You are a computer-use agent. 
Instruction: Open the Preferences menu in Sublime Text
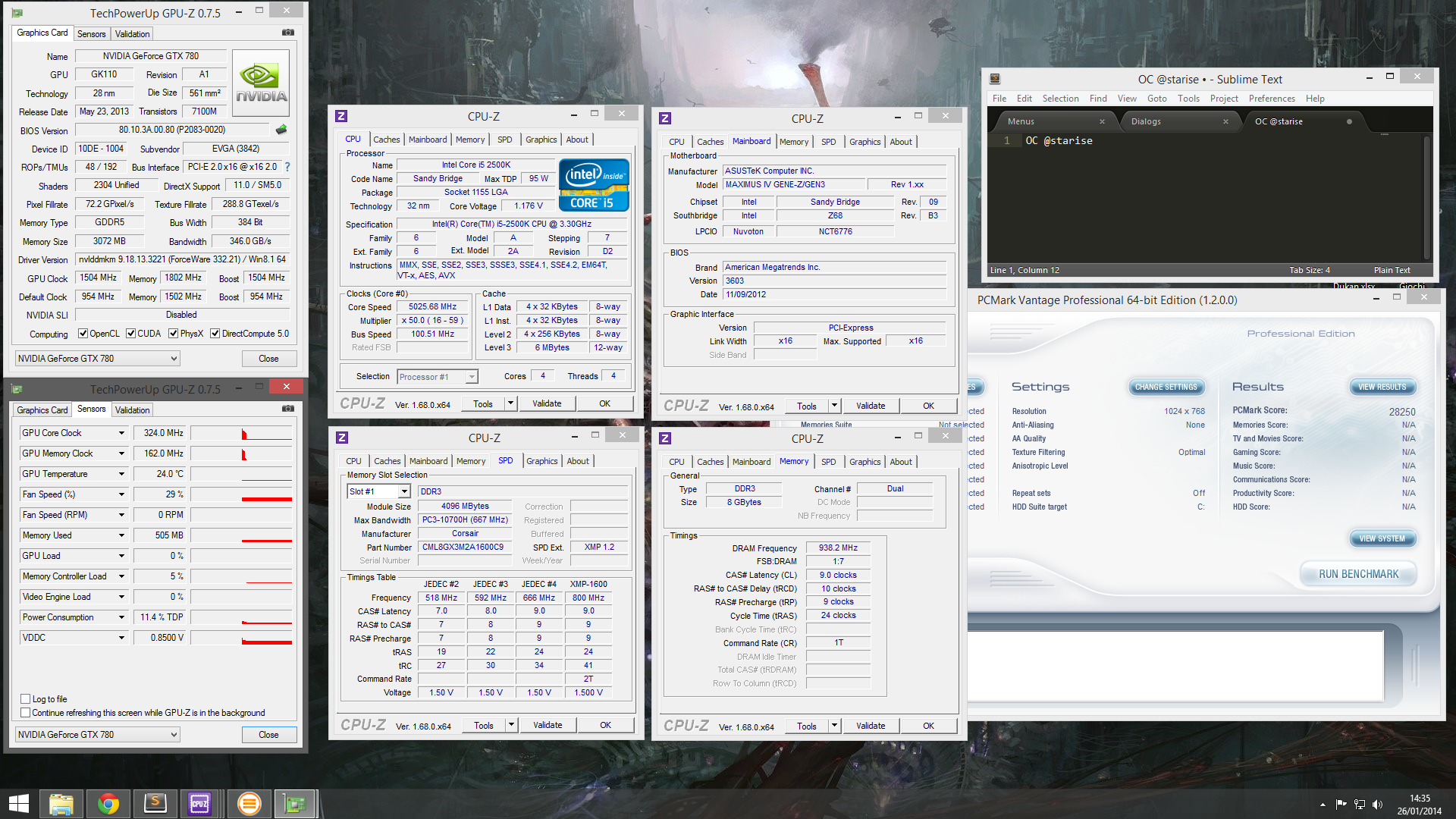pyautogui.click(x=1272, y=99)
